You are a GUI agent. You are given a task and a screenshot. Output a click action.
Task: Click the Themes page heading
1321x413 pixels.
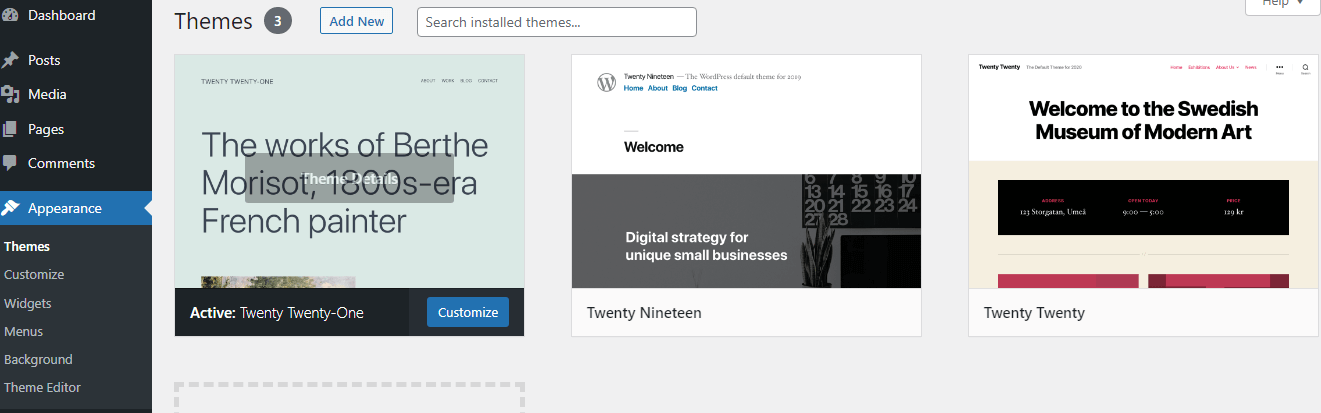coord(214,21)
